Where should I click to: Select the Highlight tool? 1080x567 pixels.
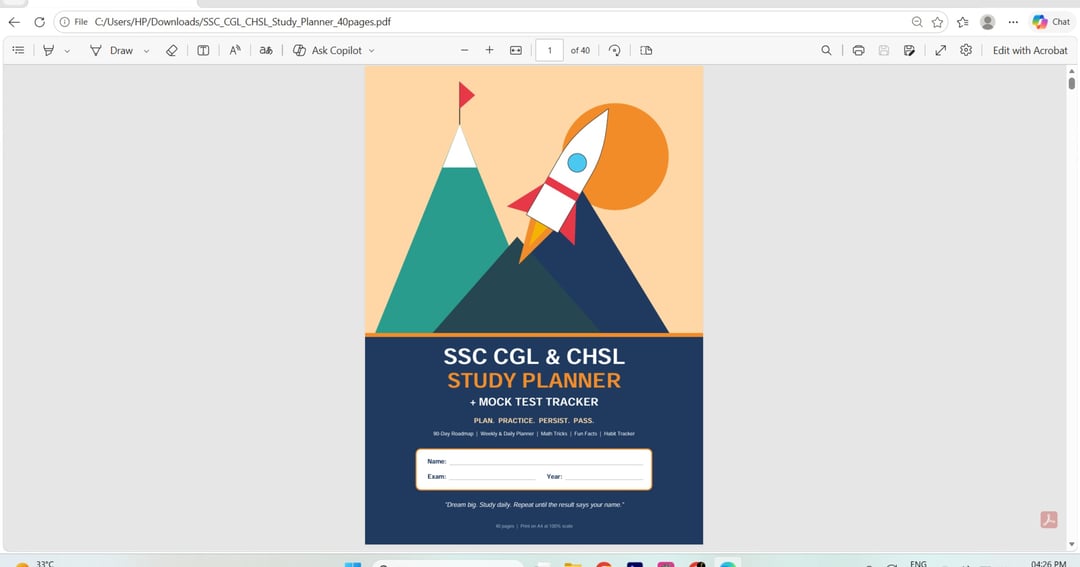(48, 50)
